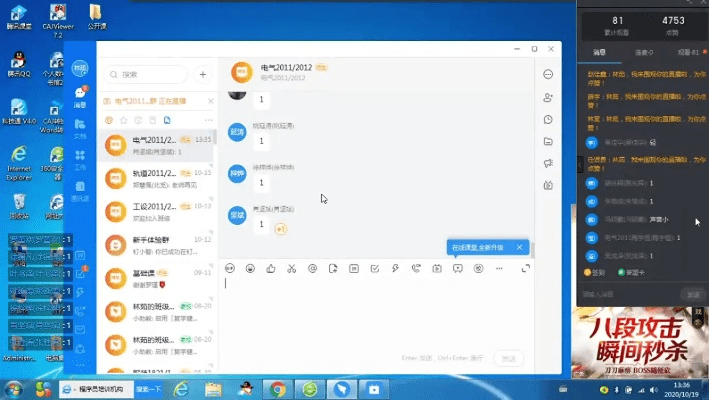709x400 pixels.
Task: Expand the chat input area to full size
Action: [526, 268]
